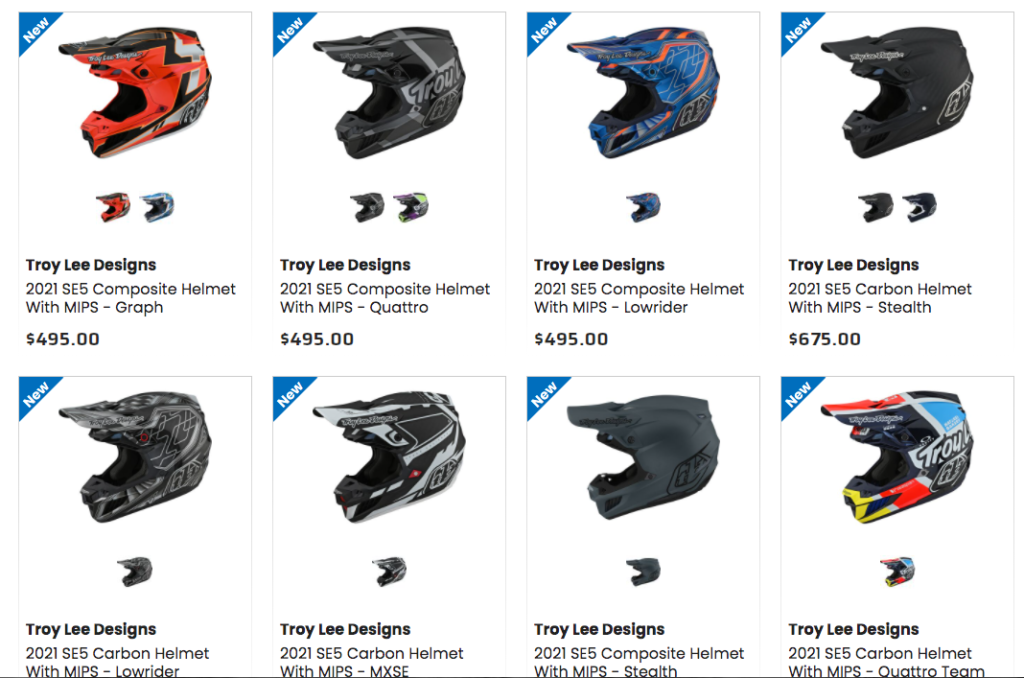Open the SE5 Carbon Helmet Stealth title link
The image size is (1024, 678).
[880, 298]
